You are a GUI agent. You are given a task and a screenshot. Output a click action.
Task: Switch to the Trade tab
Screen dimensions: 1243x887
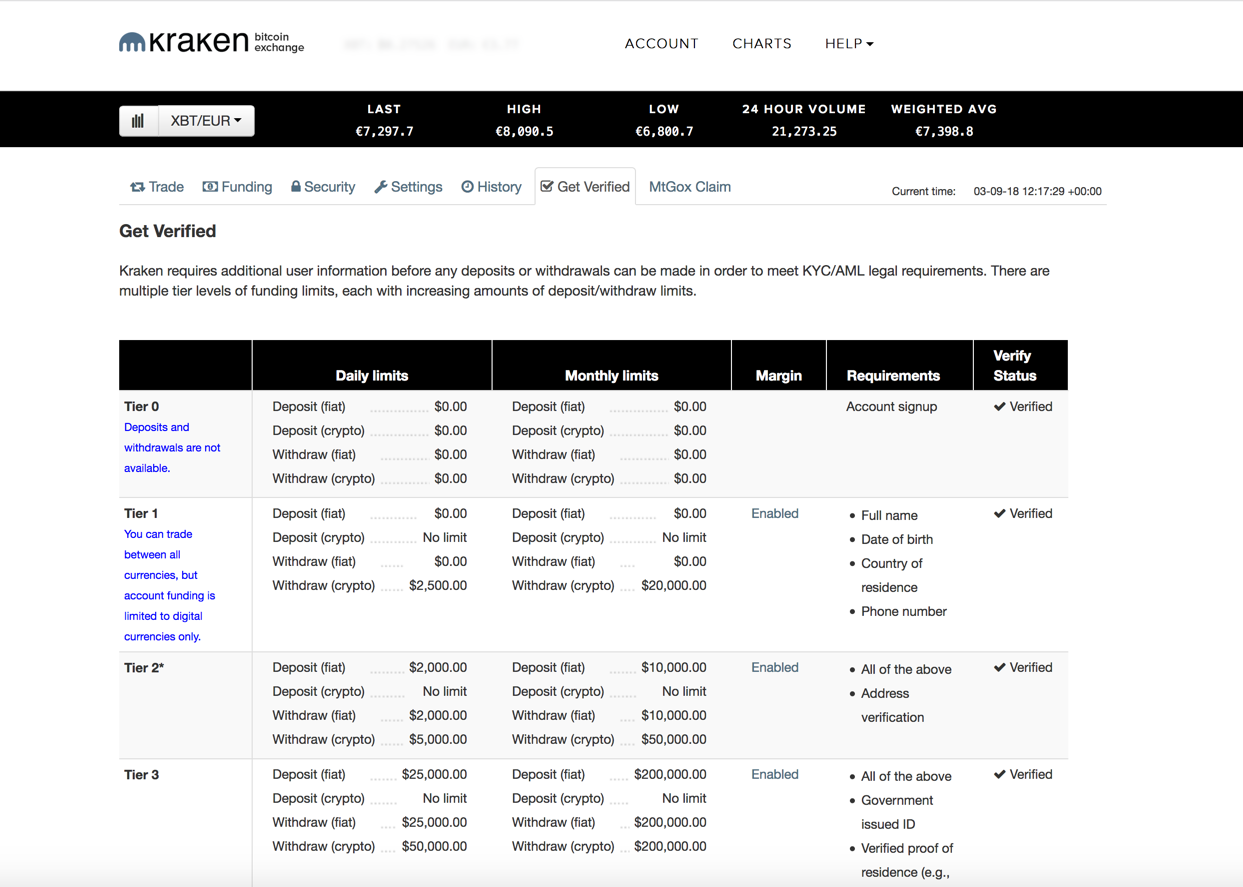point(157,187)
